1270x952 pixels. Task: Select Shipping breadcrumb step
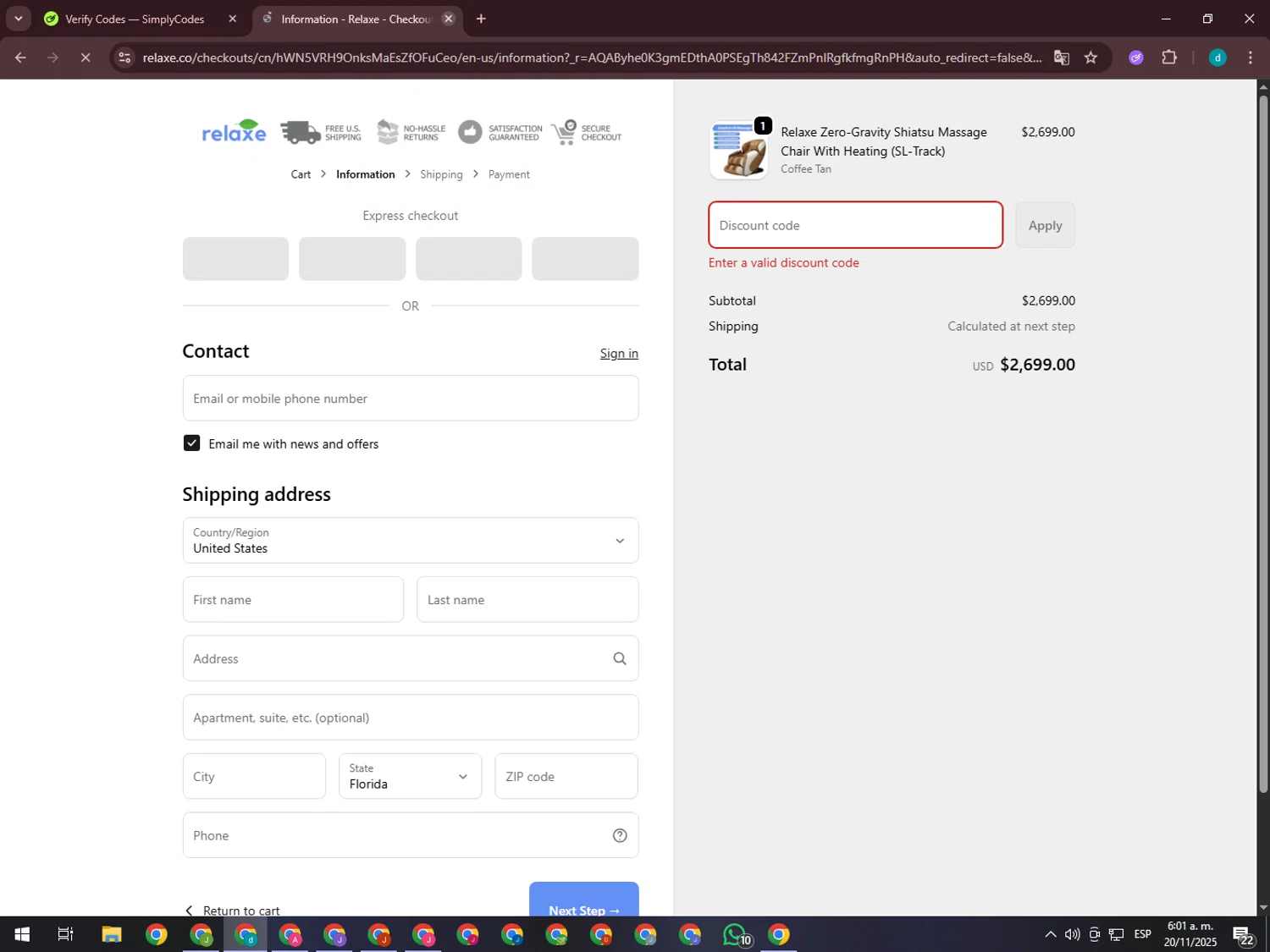pyautogui.click(x=441, y=174)
